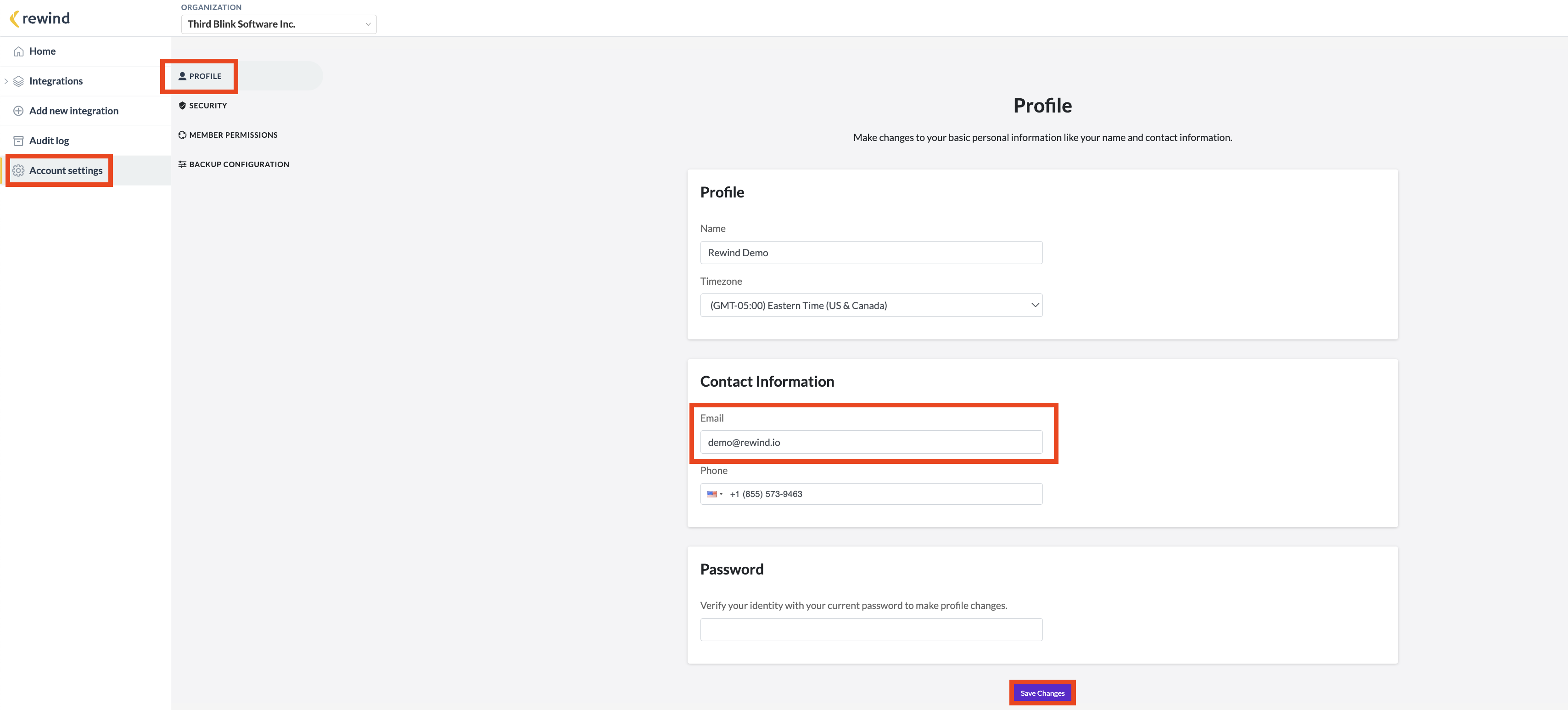Click the Rewind logo
The image size is (1568, 710).
(x=39, y=18)
